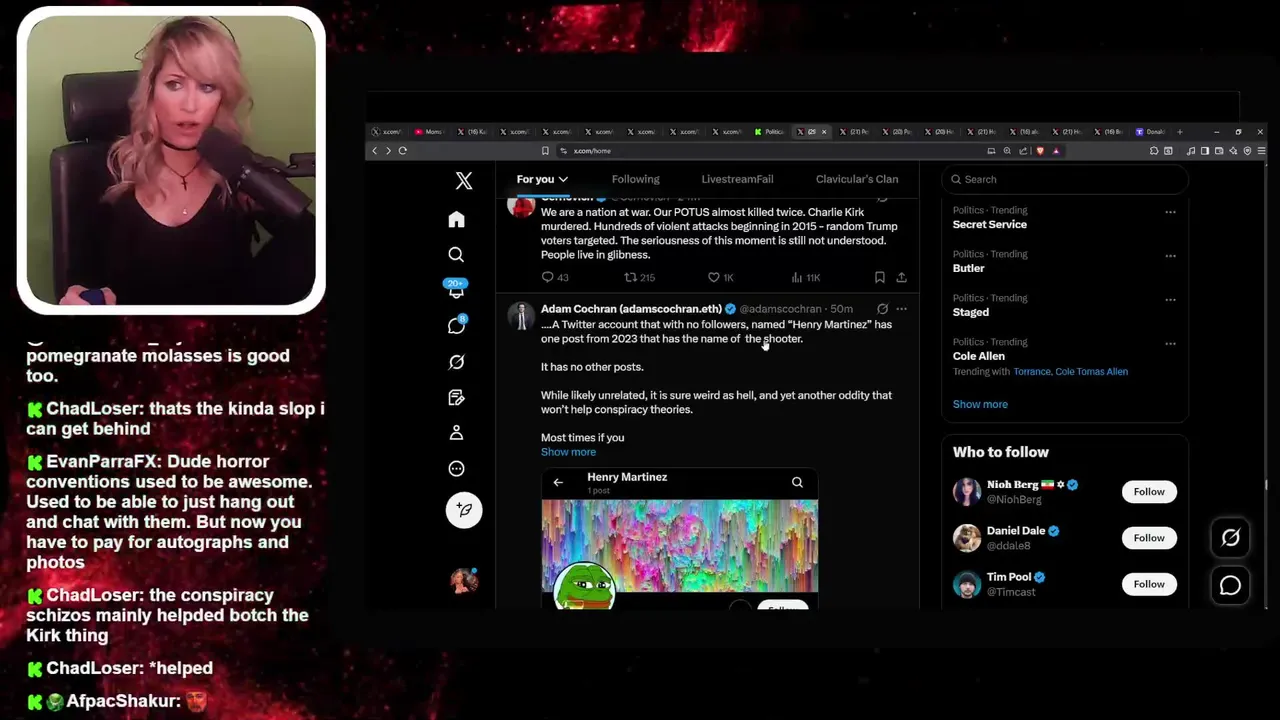Click the X logo in the sidebar

tap(464, 181)
